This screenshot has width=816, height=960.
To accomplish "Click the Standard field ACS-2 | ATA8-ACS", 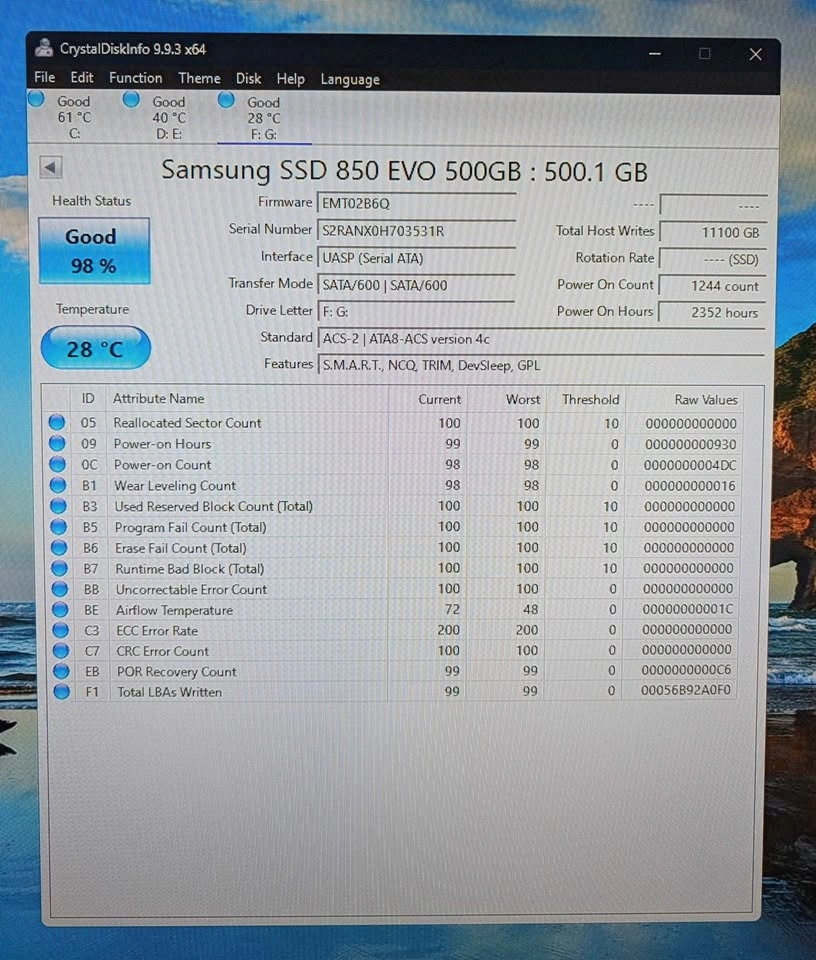I will coord(541,339).
